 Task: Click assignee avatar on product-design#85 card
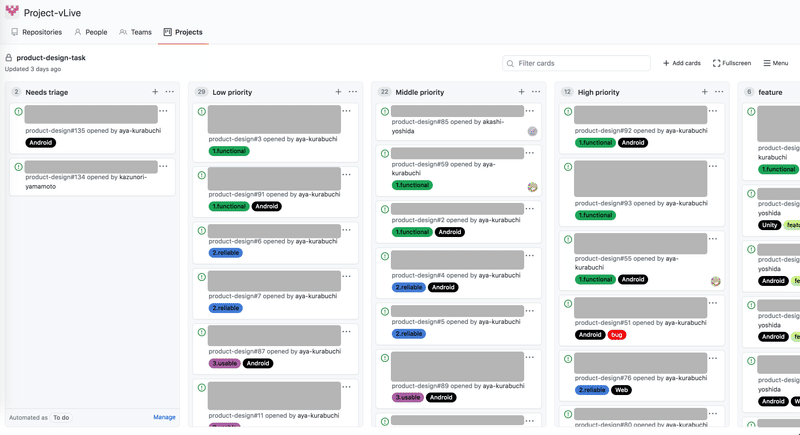pyautogui.click(x=532, y=132)
